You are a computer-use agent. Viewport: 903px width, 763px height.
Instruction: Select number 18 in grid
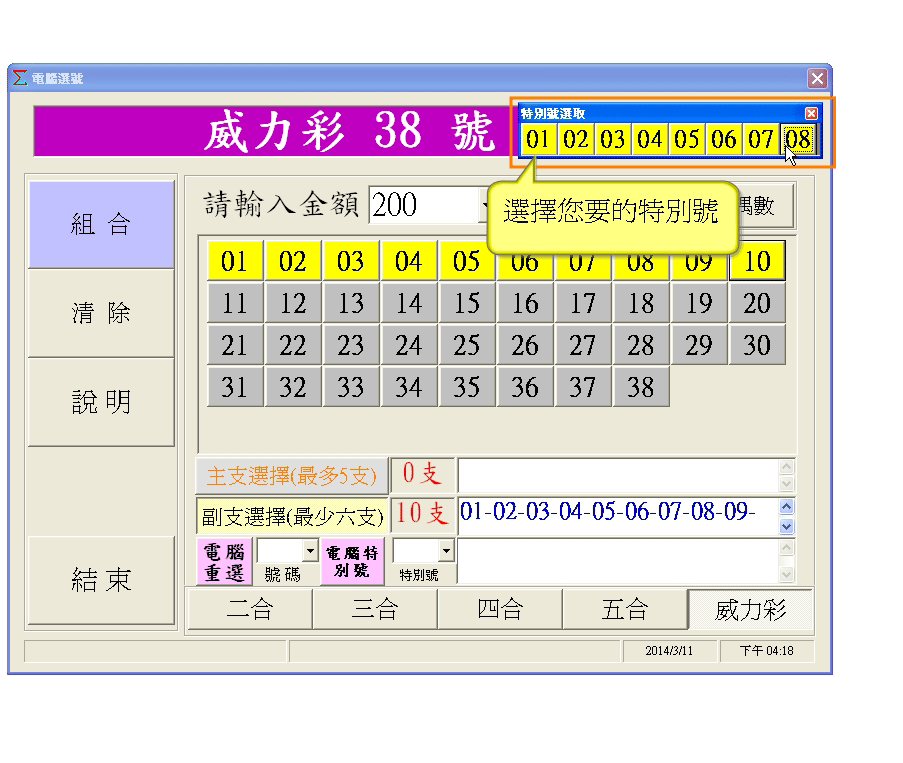pyautogui.click(x=641, y=303)
